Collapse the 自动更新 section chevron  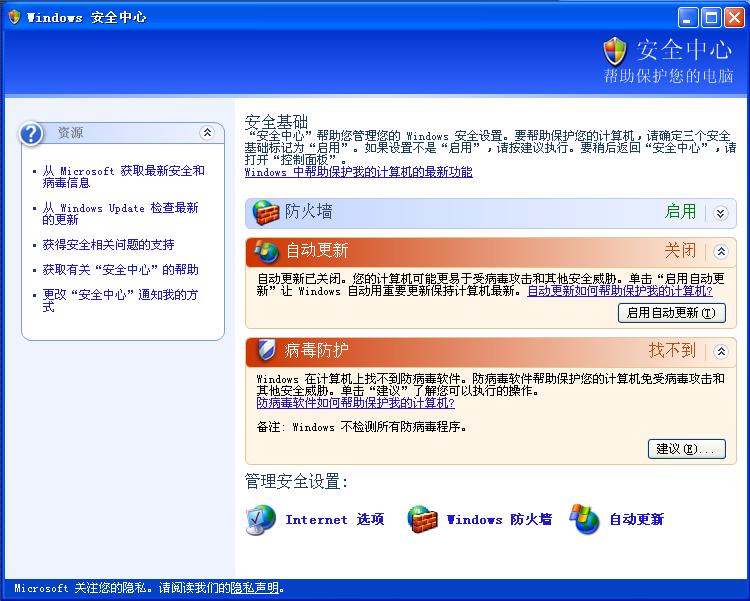coord(720,251)
